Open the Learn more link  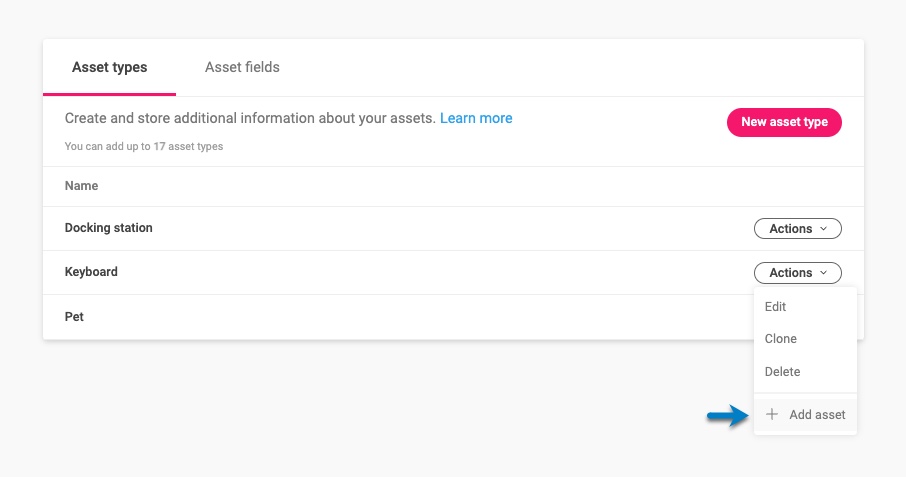(x=476, y=118)
